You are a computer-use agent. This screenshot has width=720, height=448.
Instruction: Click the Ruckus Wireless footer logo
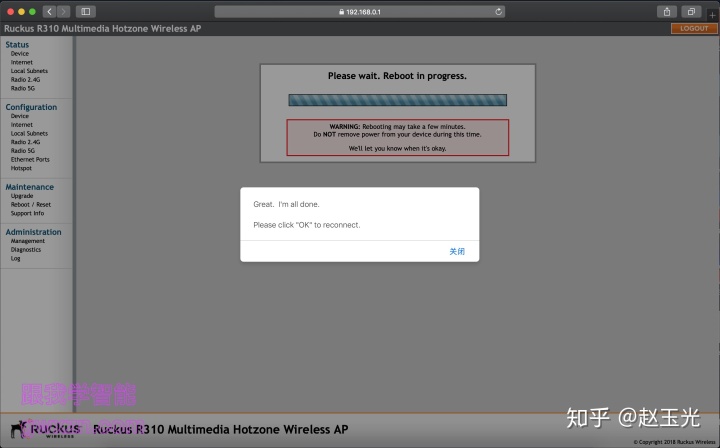pos(46,429)
